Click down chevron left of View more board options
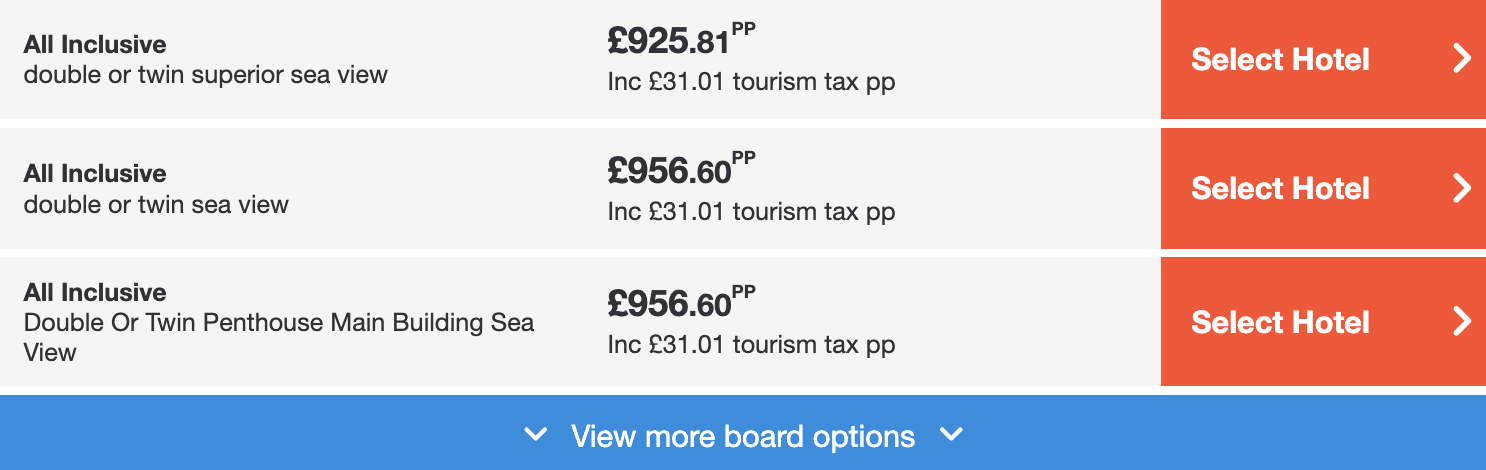 coord(537,435)
